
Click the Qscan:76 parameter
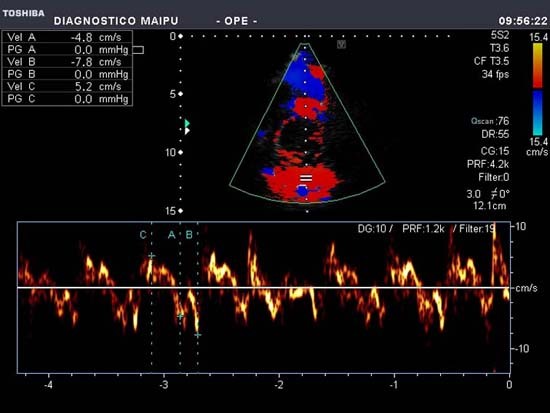coord(490,121)
